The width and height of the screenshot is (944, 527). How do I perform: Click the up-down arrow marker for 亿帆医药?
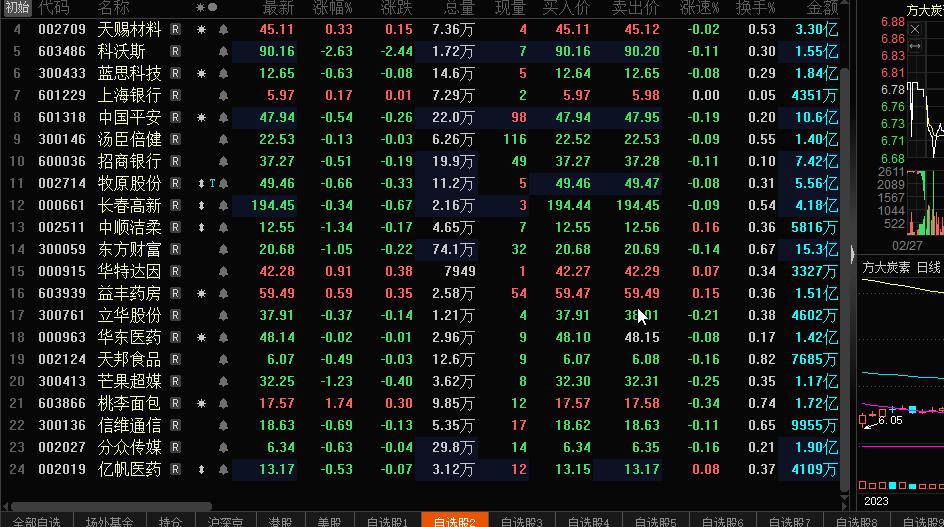click(x=201, y=469)
